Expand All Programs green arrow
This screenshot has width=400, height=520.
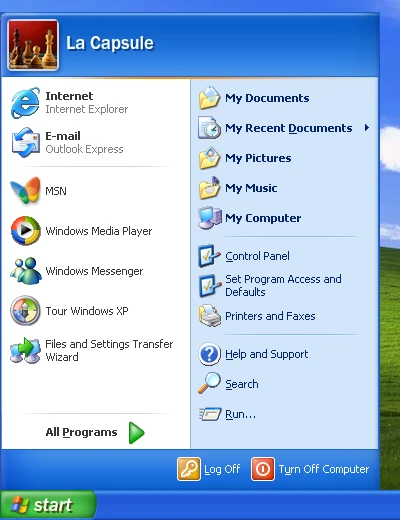pos(137,433)
